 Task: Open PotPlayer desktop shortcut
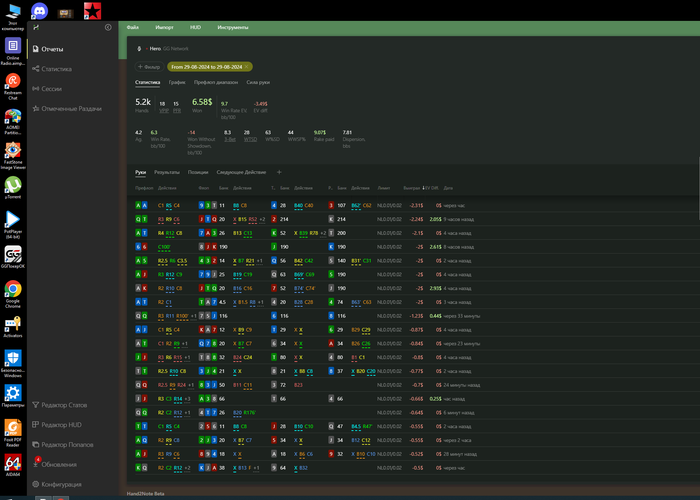13,225
